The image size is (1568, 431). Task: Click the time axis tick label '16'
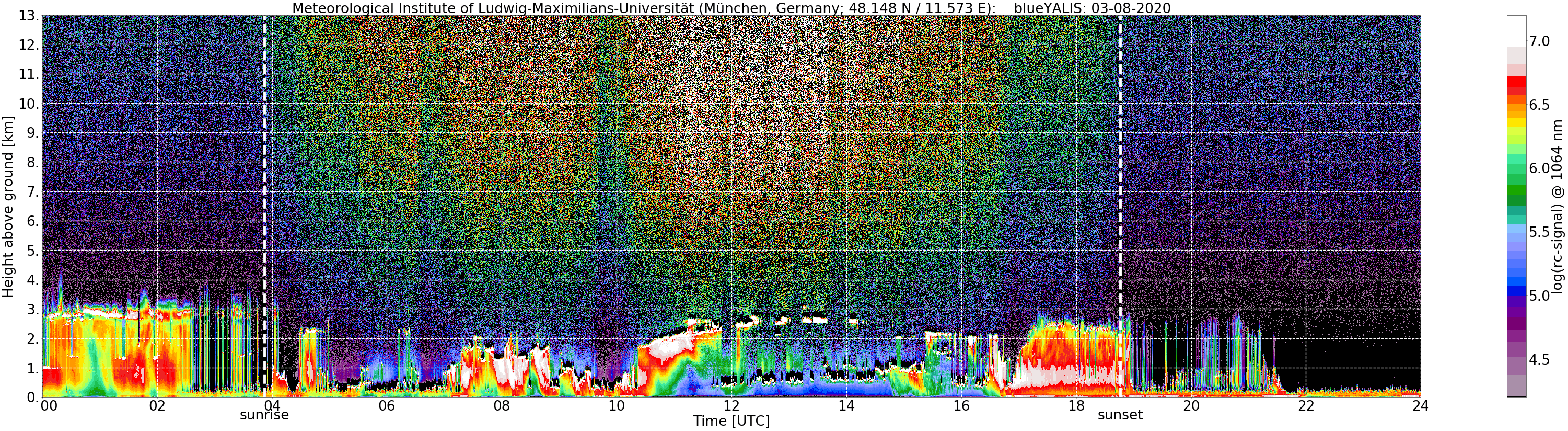(961, 406)
